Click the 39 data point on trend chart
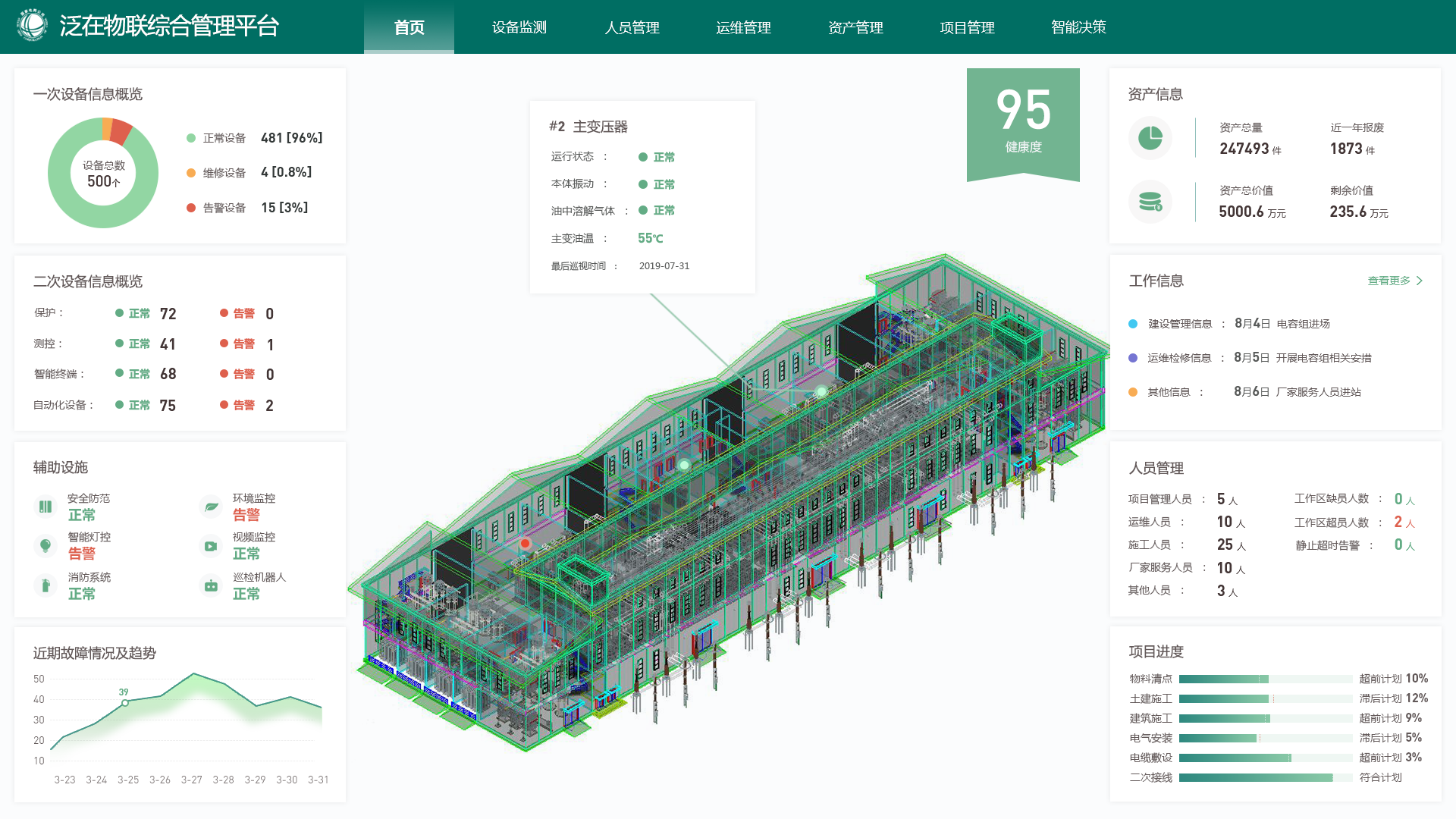The width and height of the screenshot is (1456, 819). 125,703
